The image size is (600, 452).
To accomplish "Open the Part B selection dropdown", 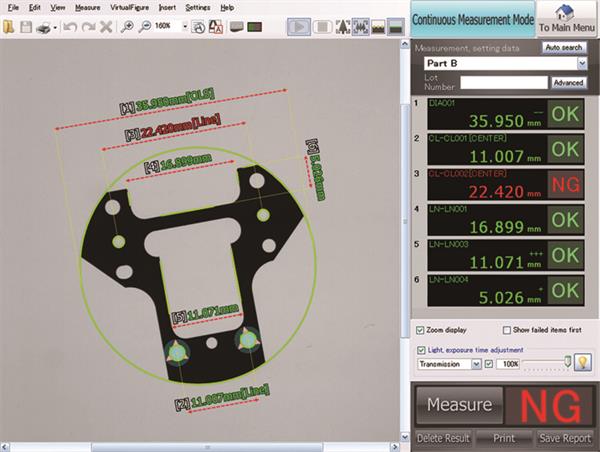I will click(x=581, y=63).
